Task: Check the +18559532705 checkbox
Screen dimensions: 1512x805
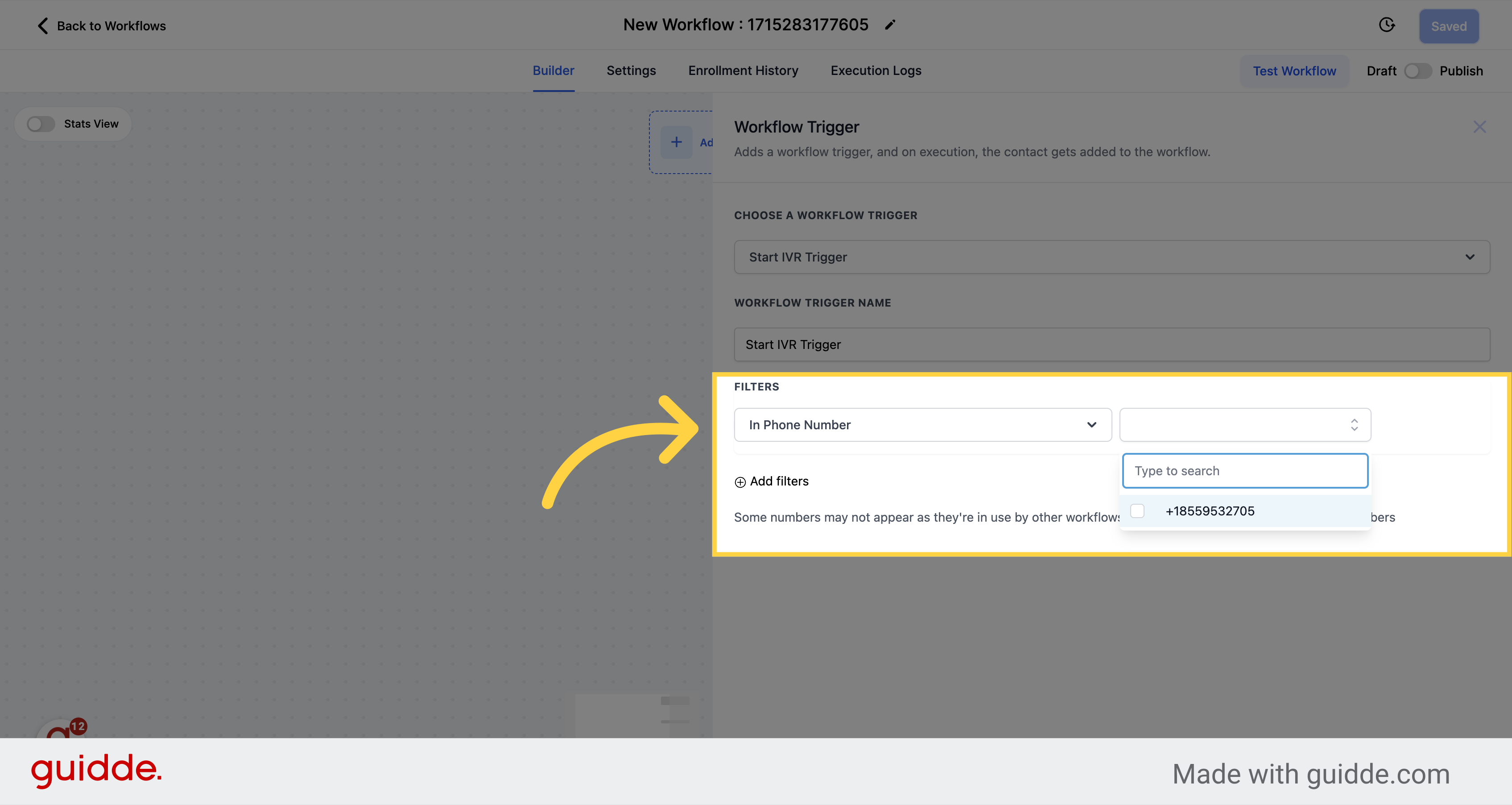Action: (x=1137, y=511)
